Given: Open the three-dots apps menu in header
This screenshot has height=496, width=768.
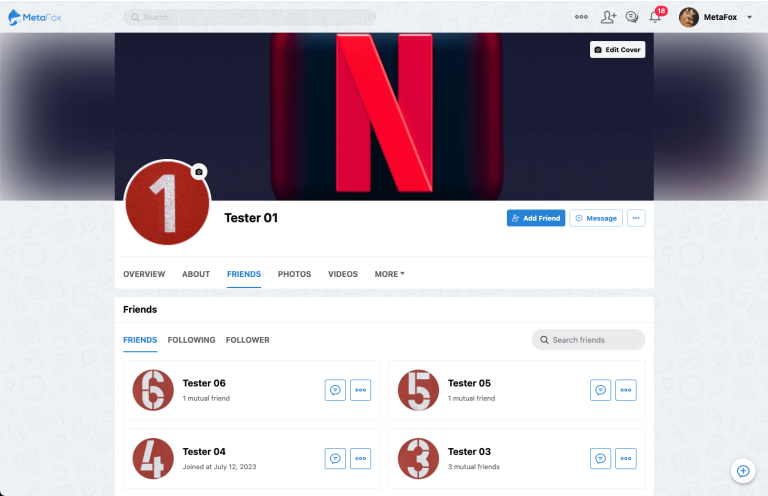Looking at the screenshot, I should click(x=581, y=17).
